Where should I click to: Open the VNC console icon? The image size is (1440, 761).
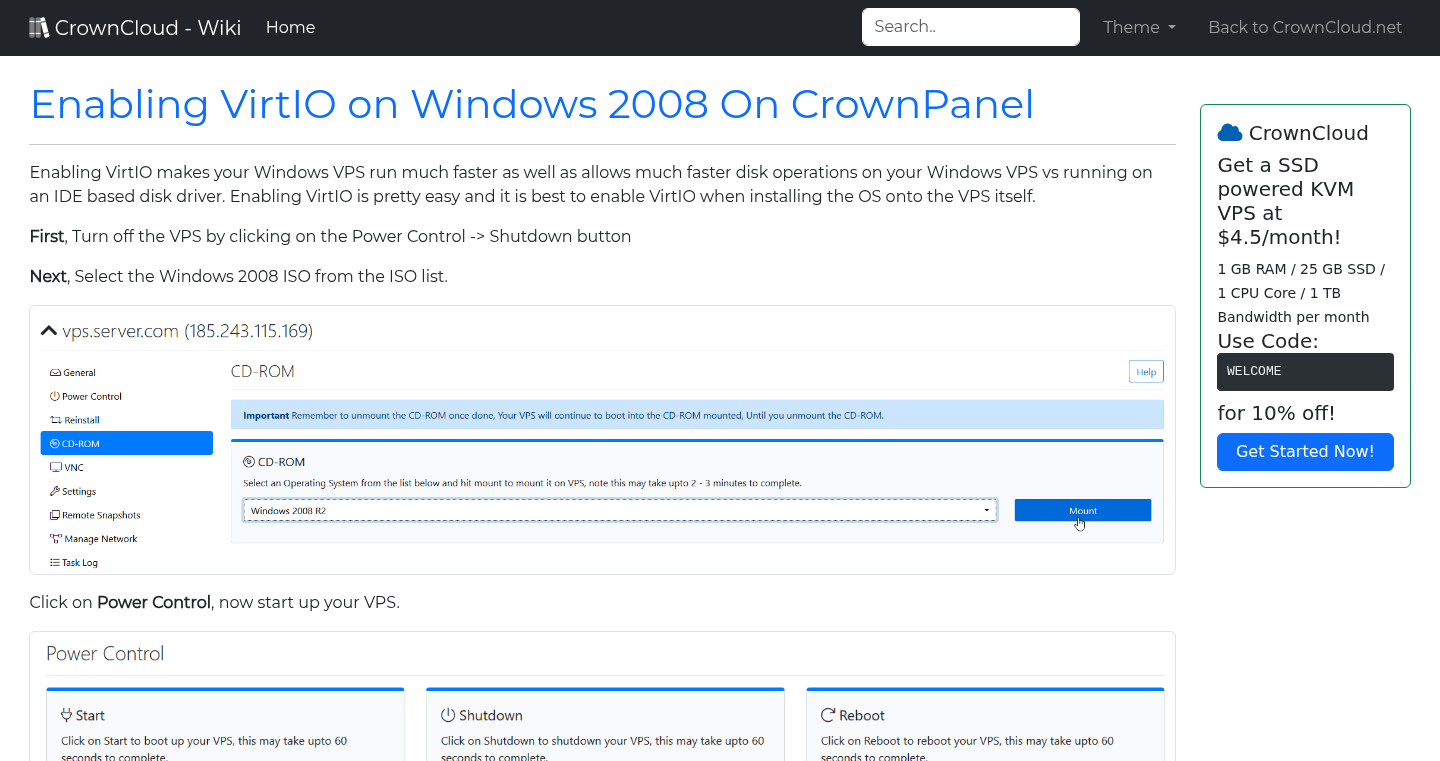tap(56, 467)
